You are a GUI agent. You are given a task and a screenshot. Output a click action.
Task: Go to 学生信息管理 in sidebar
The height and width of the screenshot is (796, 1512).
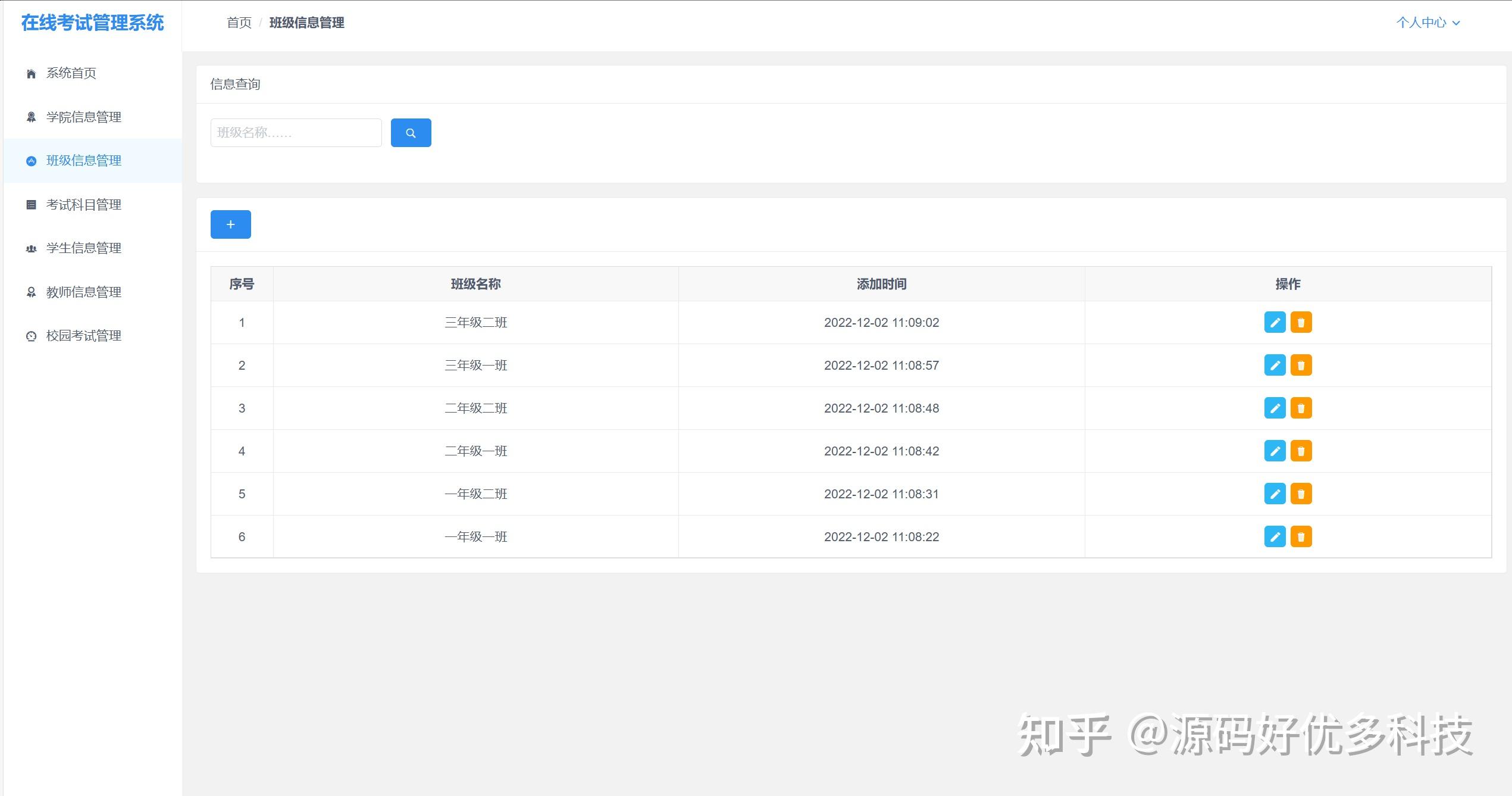tap(84, 248)
